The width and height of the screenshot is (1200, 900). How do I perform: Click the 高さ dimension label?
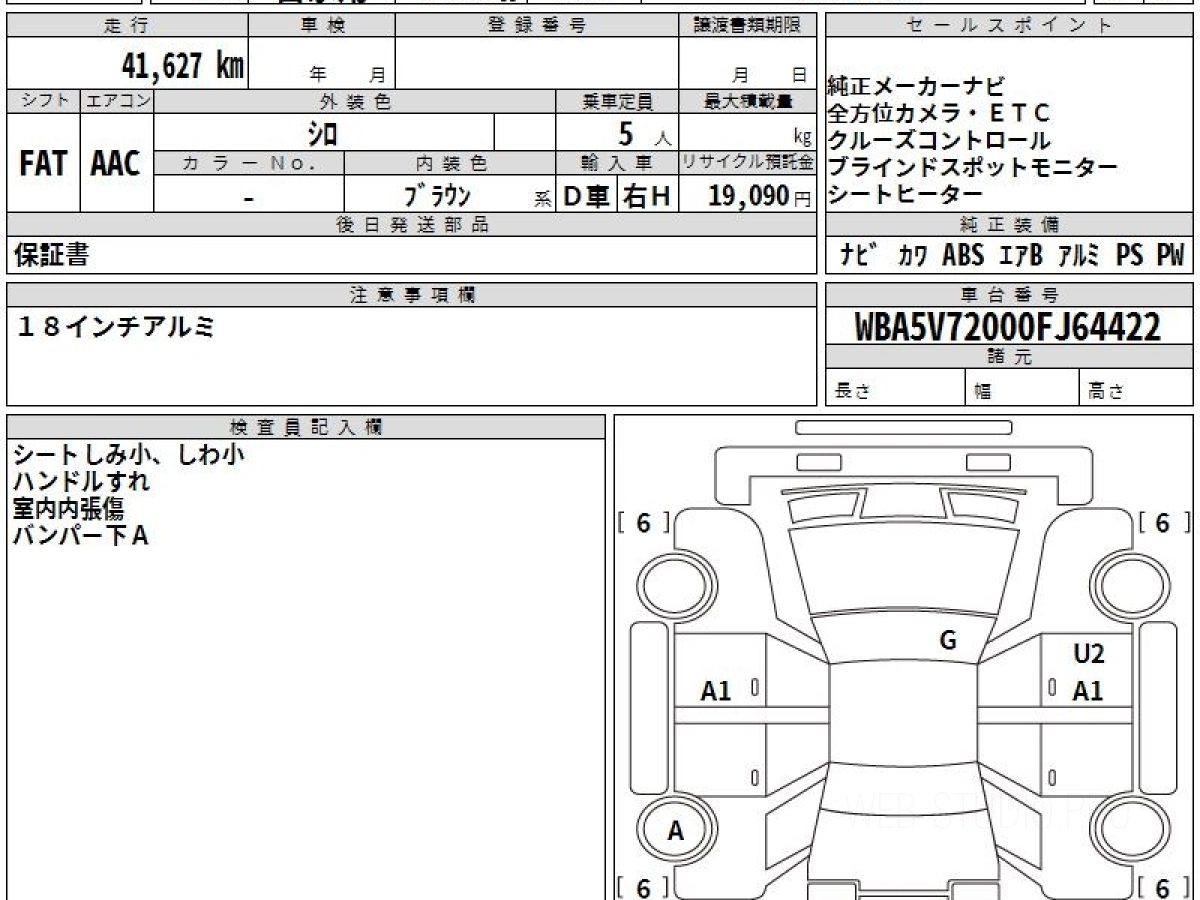(1107, 392)
